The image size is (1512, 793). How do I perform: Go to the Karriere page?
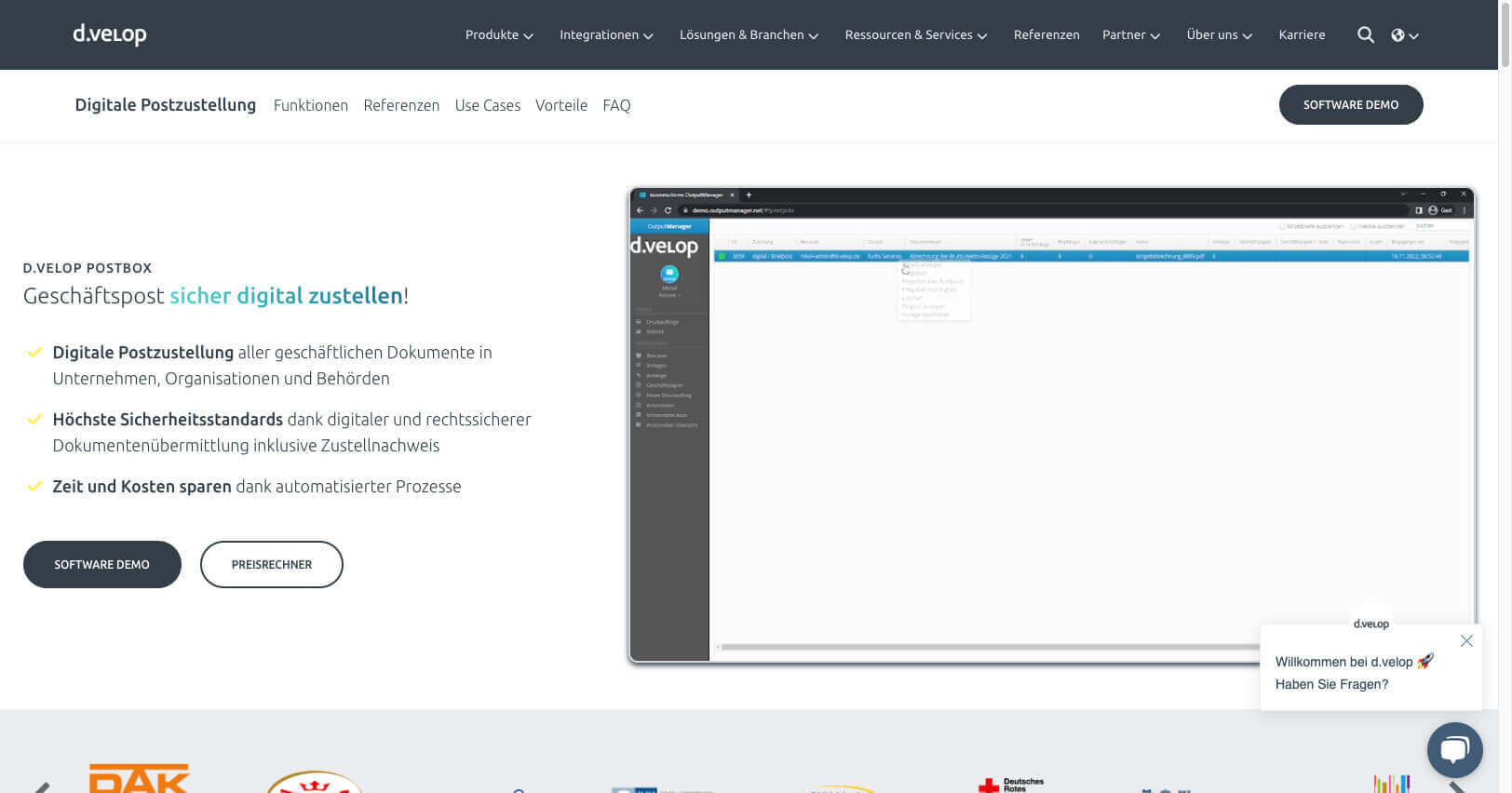pyautogui.click(x=1302, y=35)
